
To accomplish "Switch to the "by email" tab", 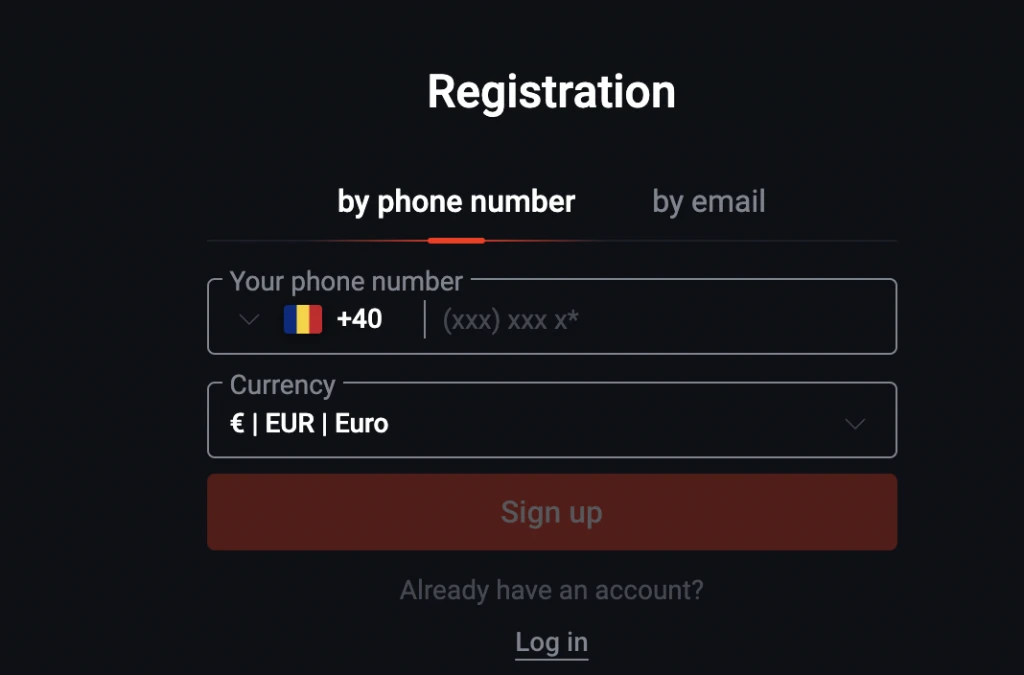I will coord(708,202).
